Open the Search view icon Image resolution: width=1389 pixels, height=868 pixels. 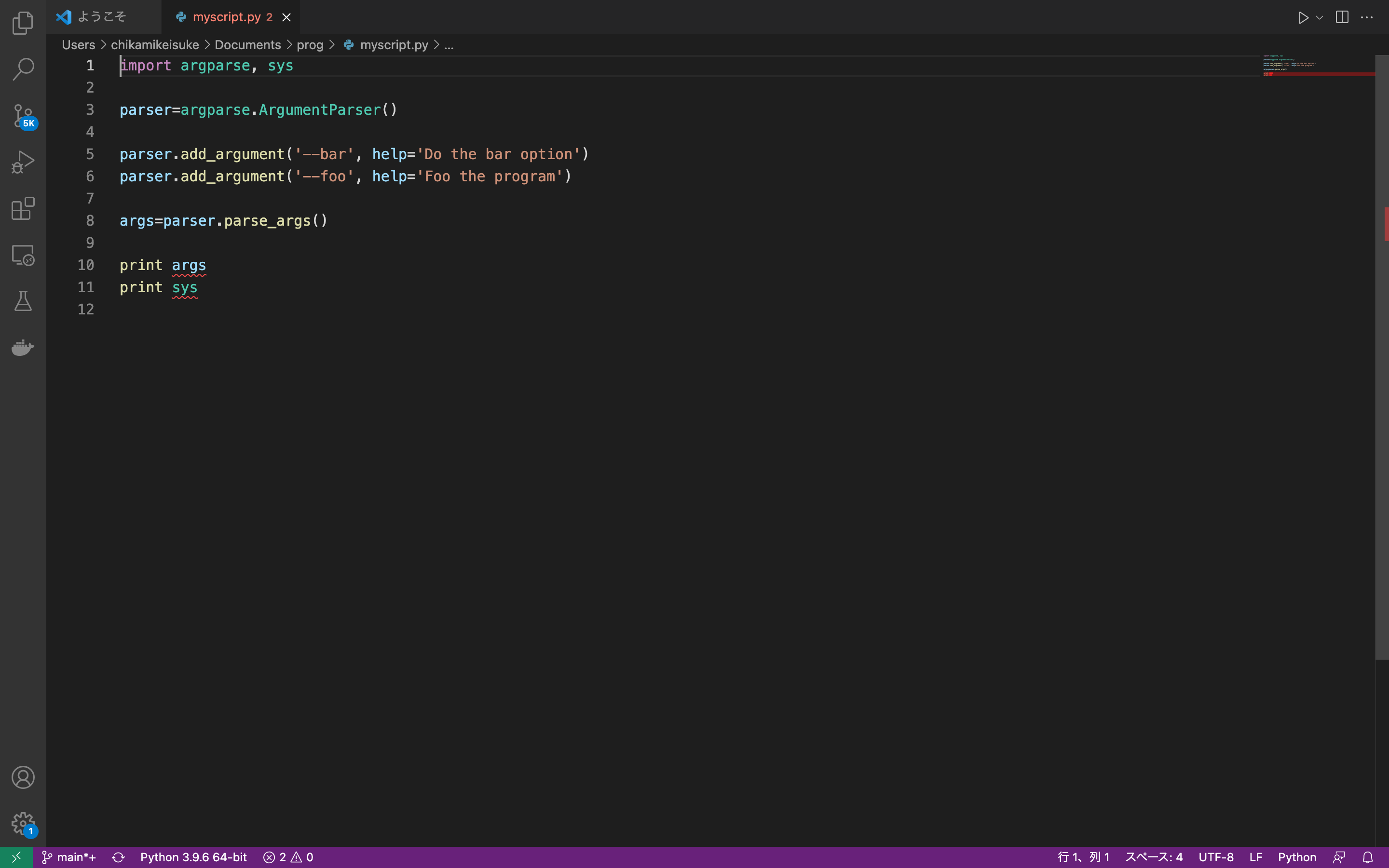pos(23,69)
